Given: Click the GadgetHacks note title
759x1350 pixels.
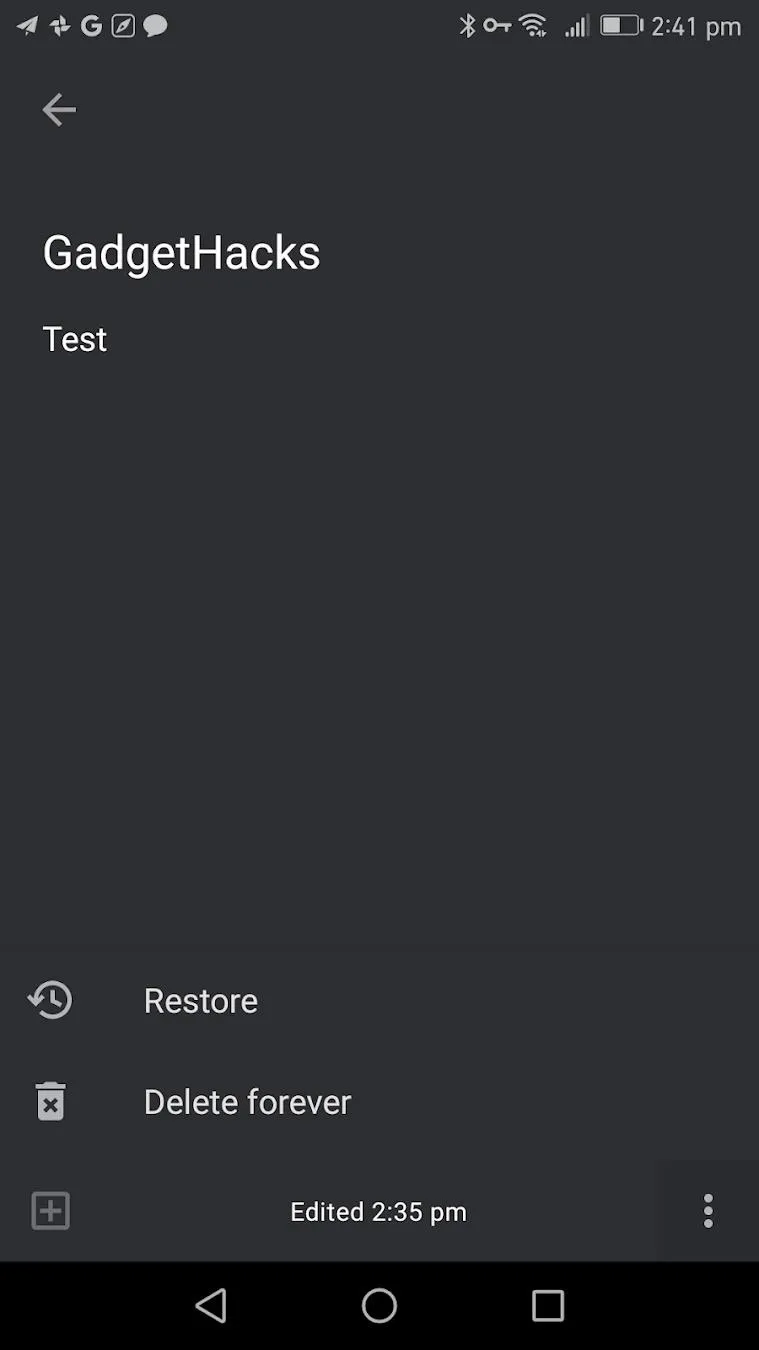Looking at the screenshot, I should [x=181, y=253].
